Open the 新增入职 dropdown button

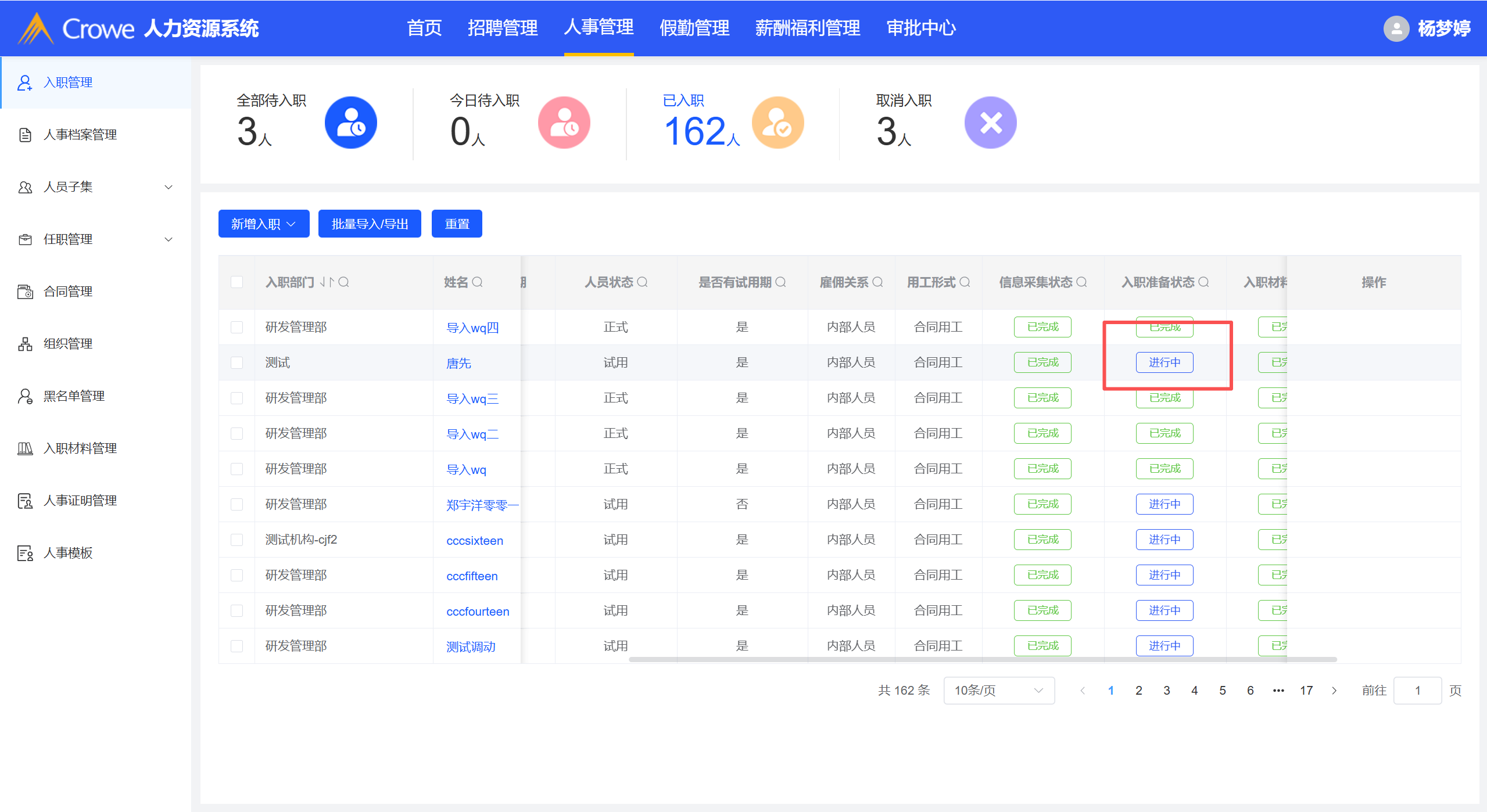click(x=263, y=224)
